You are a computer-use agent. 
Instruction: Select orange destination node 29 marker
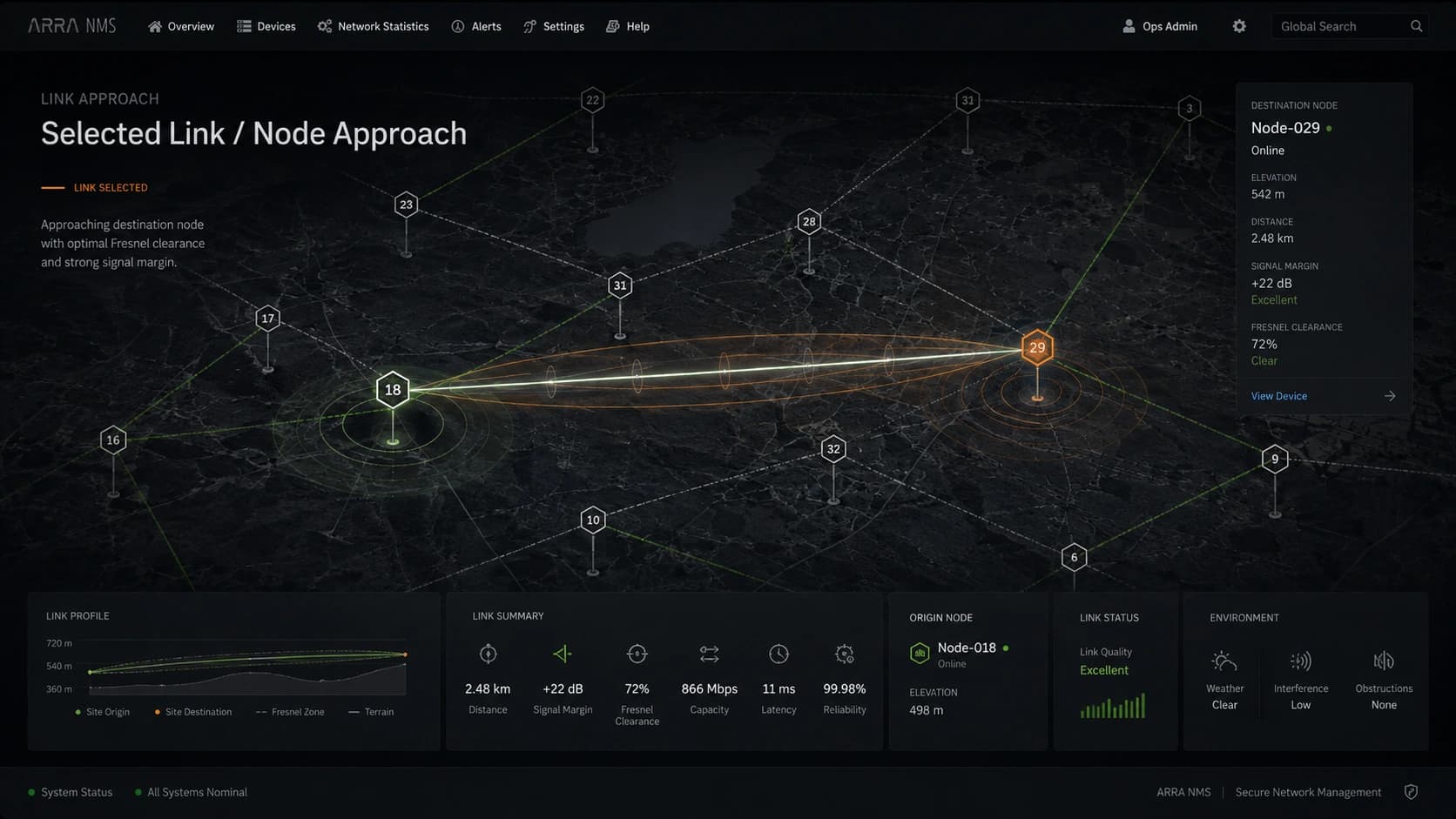click(1037, 347)
